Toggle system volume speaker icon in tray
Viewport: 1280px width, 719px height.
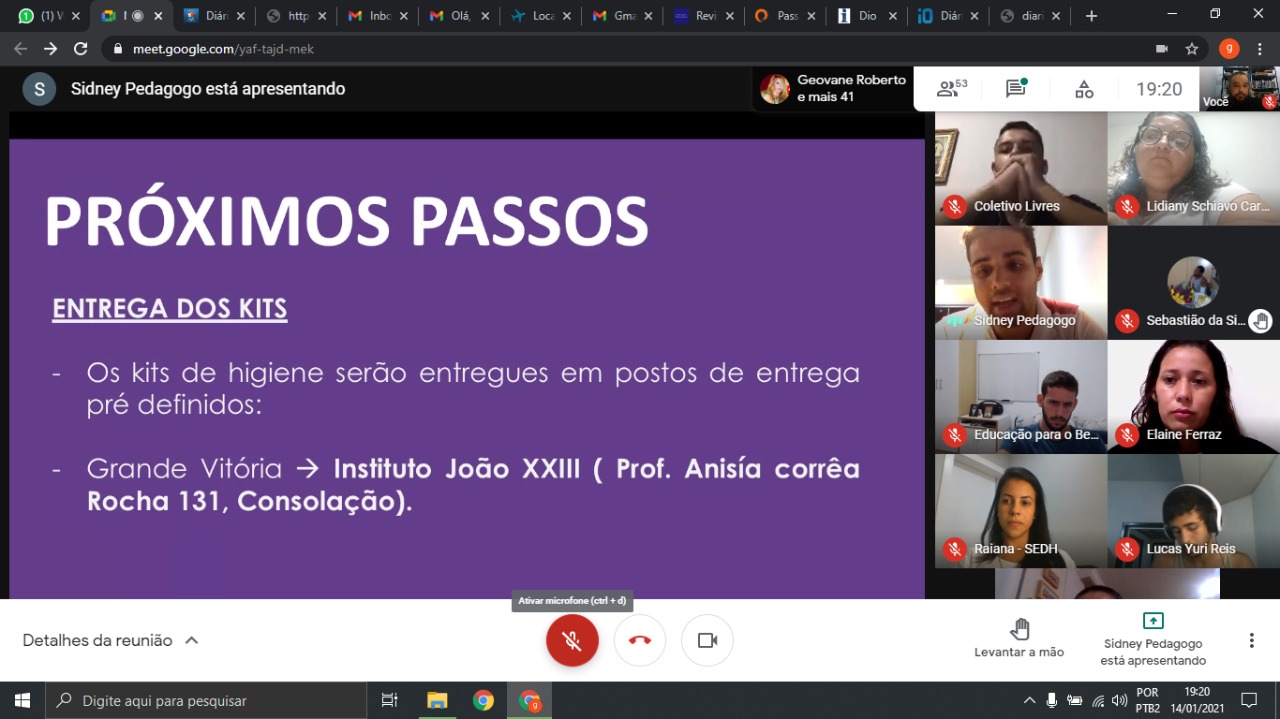(1119, 700)
